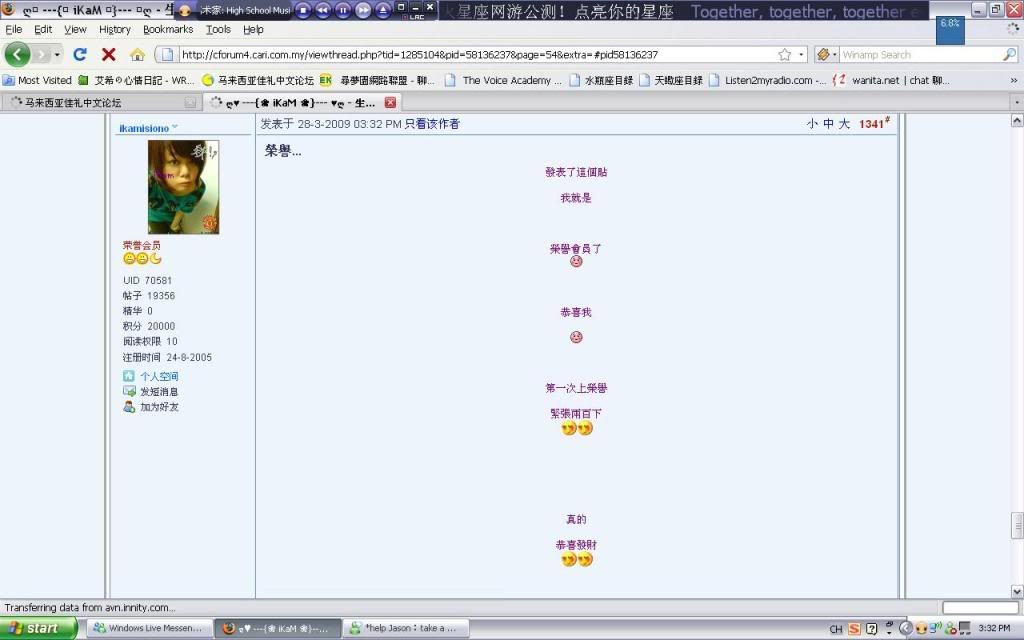This screenshot has height=640, width=1024.
Task: Click the ikamisiono avatar picture
Action: click(x=183, y=187)
